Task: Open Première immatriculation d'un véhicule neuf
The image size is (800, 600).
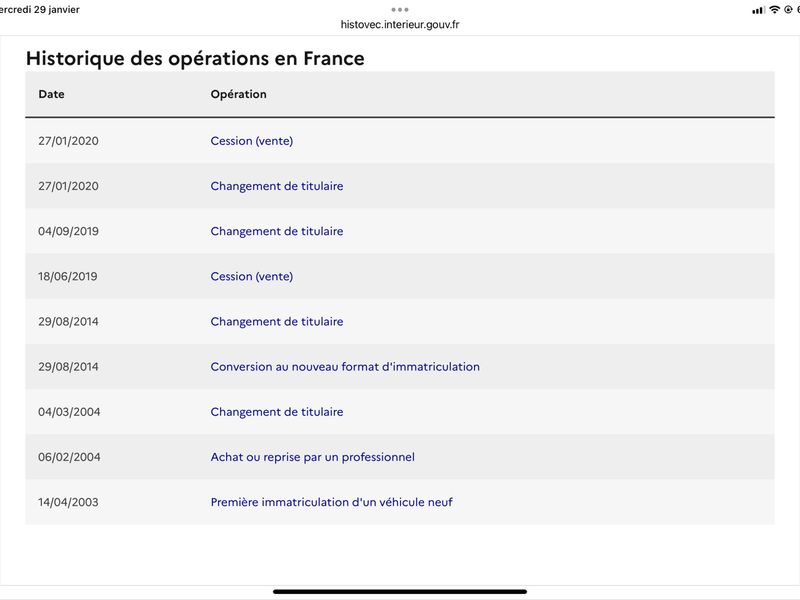Action: (331, 502)
